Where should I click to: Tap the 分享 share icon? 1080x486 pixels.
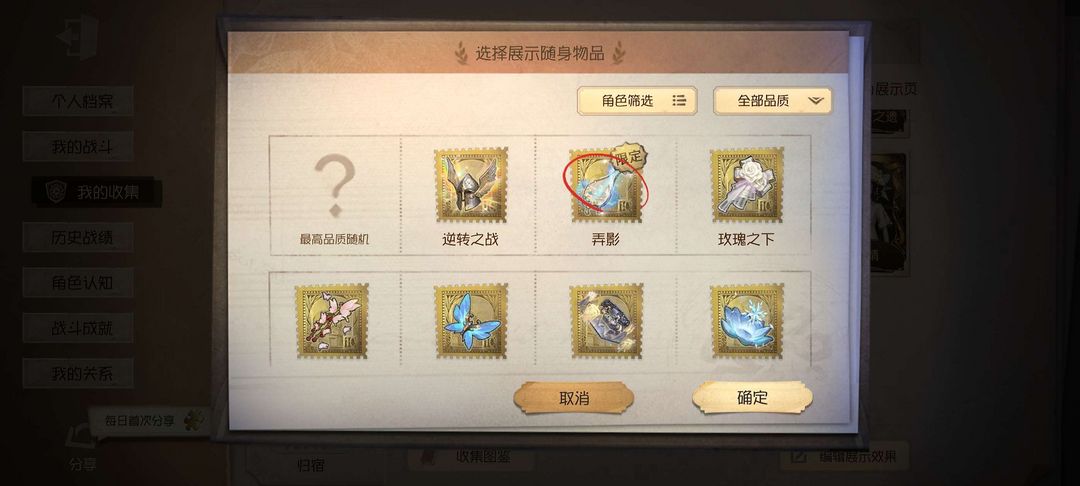point(81,447)
